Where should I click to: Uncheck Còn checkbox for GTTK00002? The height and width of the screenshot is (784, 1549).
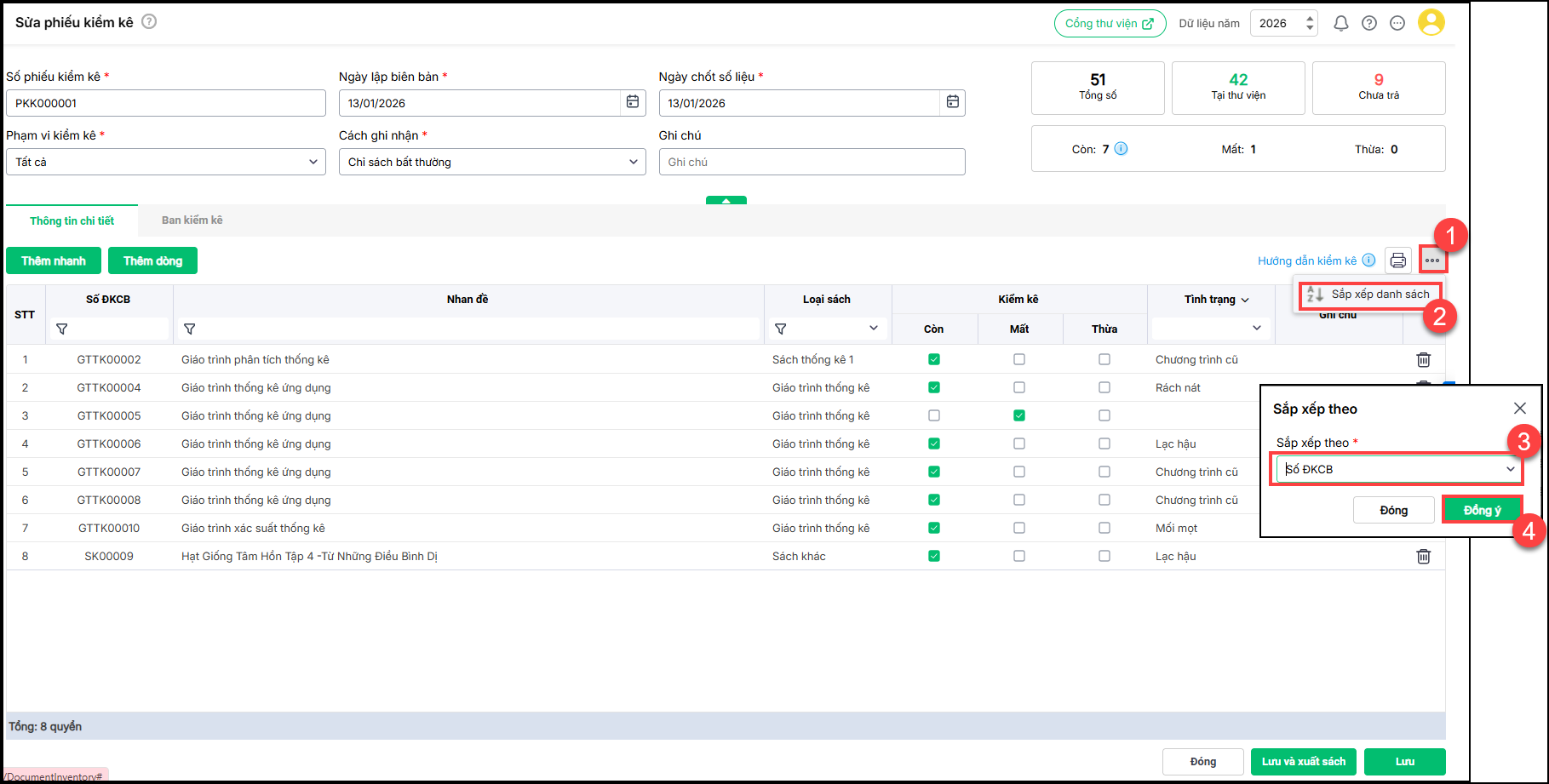[934, 359]
